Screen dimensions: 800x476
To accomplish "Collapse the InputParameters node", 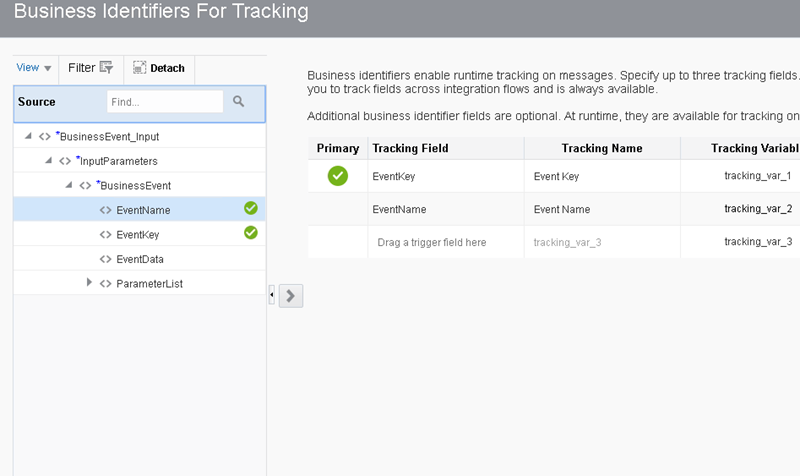I will [48, 160].
